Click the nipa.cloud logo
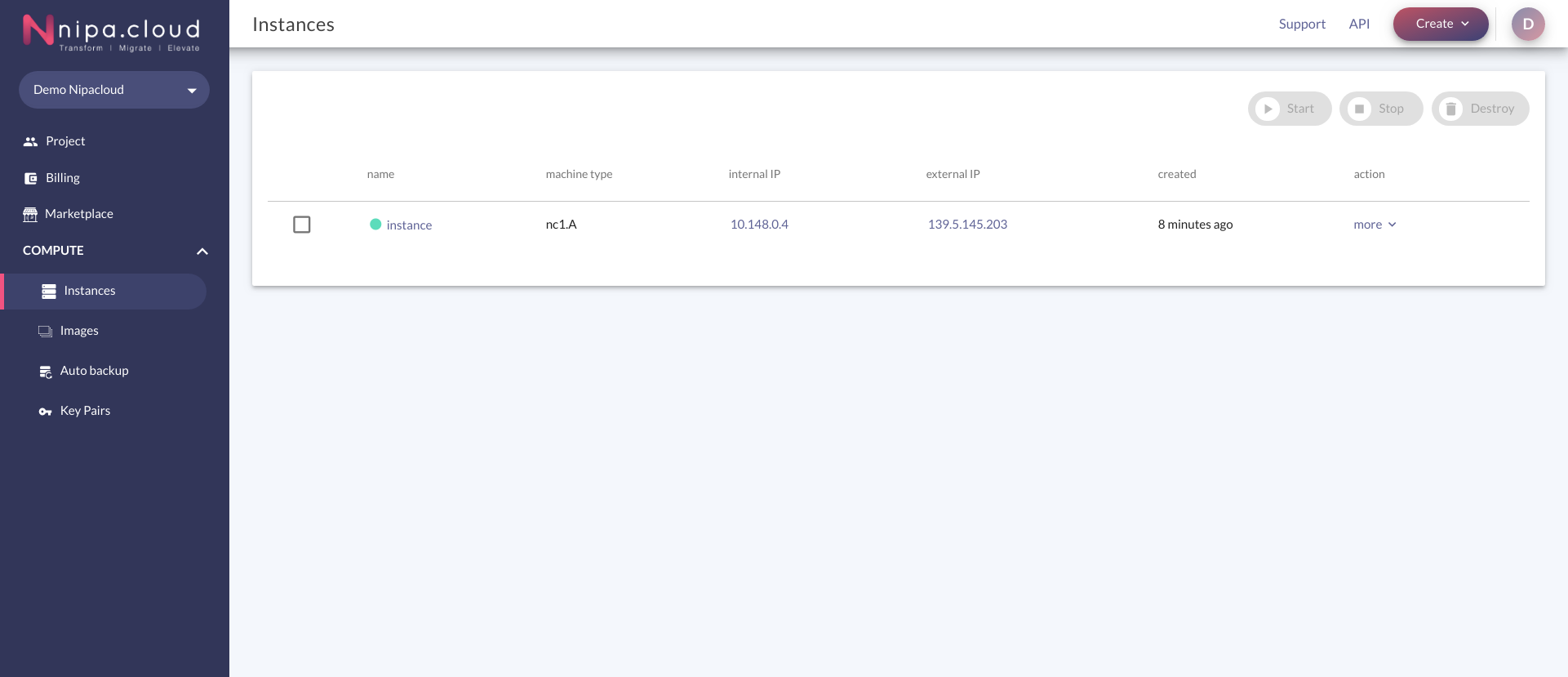Viewport: 1568px width, 677px height. click(112, 32)
